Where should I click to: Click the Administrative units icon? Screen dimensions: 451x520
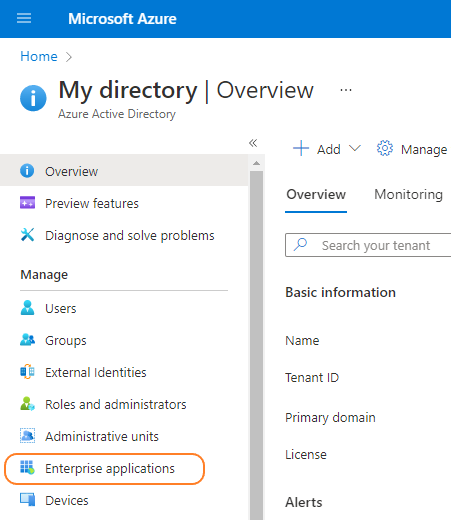(x=27, y=435)
